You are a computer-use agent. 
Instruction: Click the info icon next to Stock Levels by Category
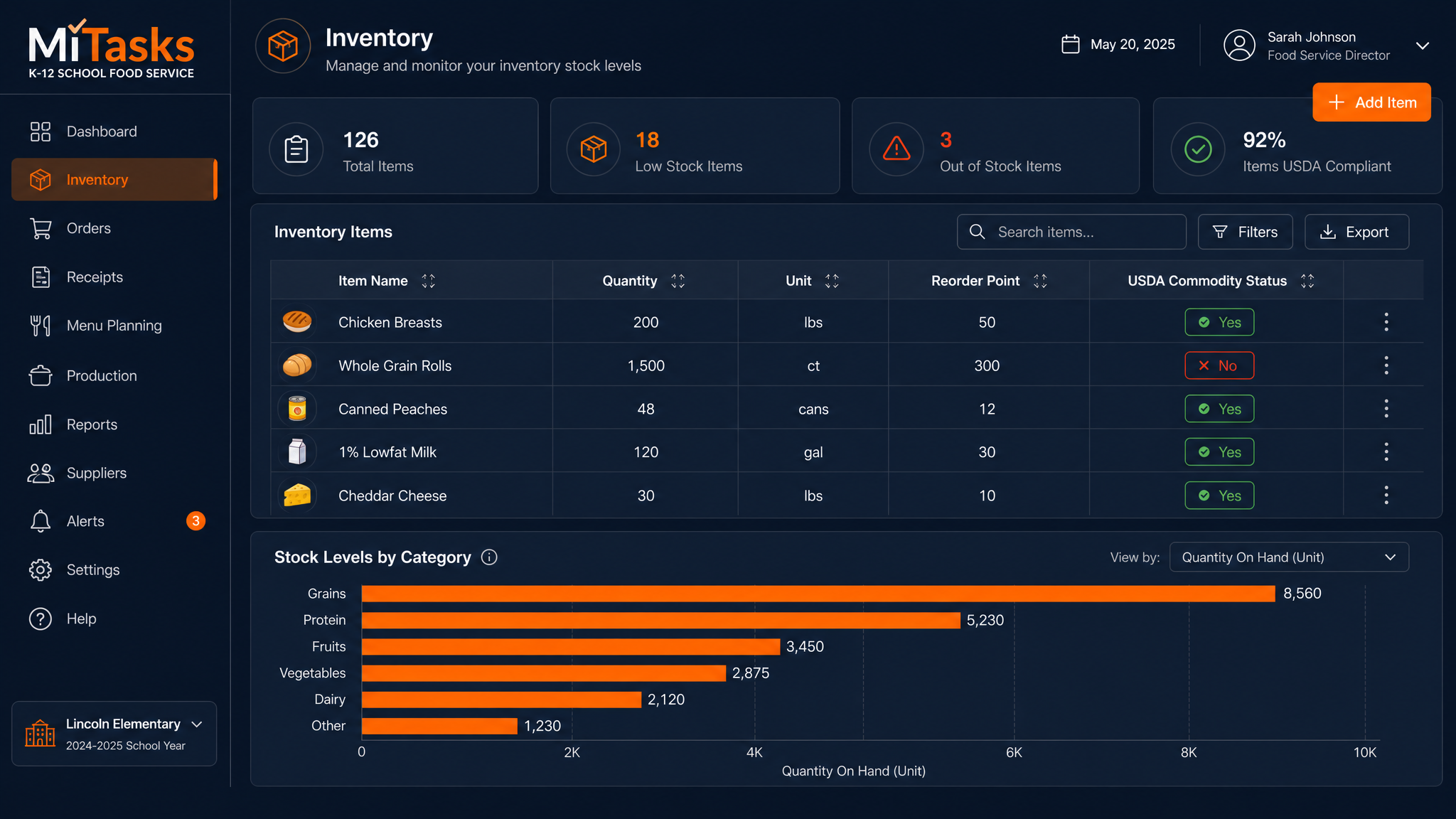point(489,557)
